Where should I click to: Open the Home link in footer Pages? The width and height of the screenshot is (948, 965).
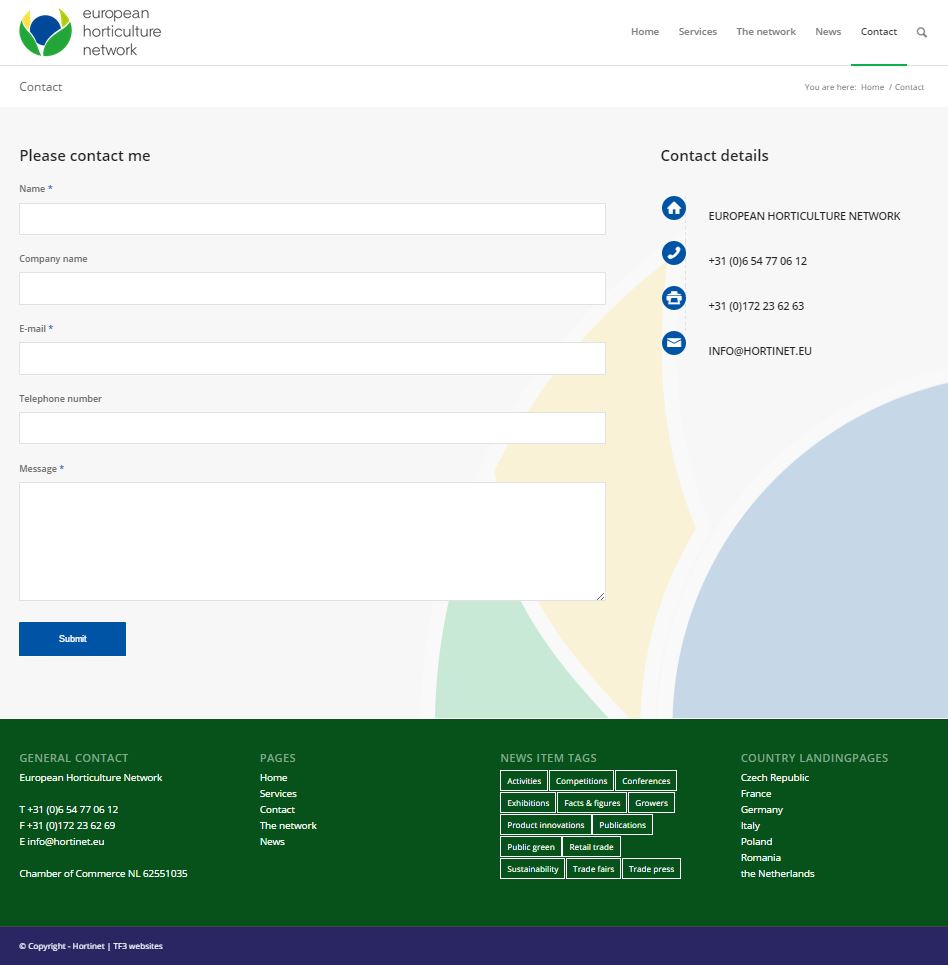[x=273, y=777]
